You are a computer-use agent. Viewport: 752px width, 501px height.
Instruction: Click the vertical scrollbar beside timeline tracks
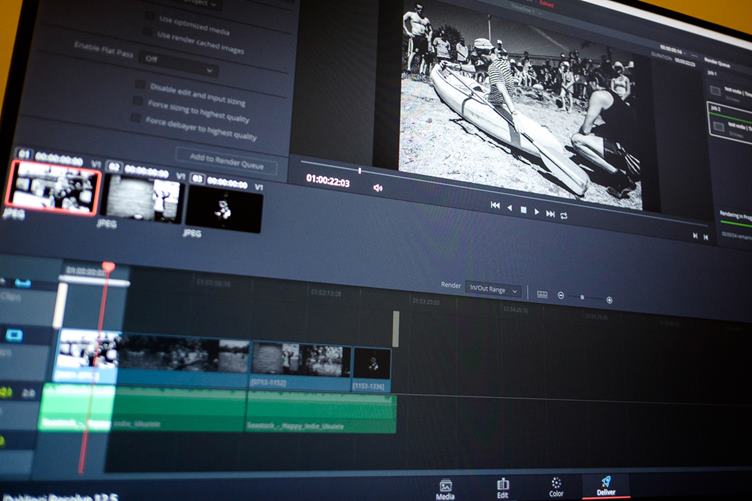(396, 328)
